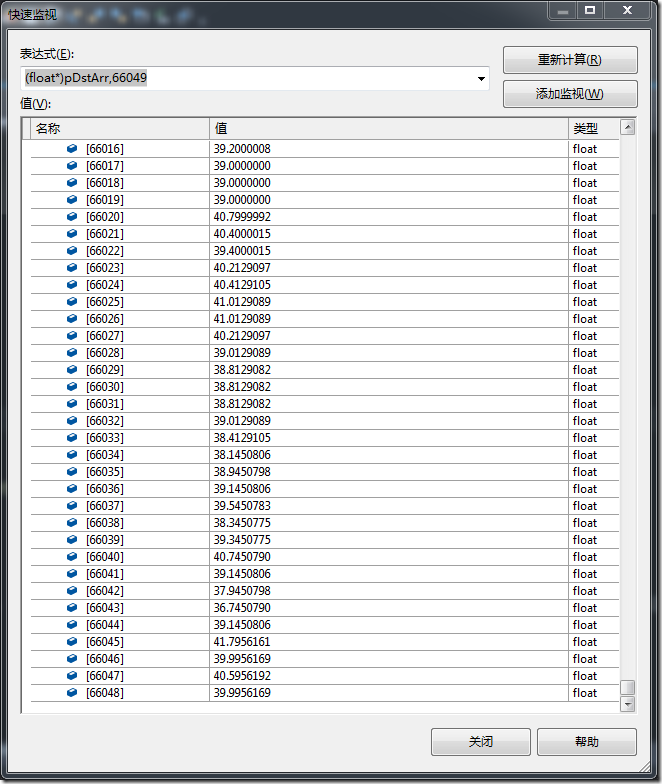Select row name [66029]
Viewport: 662px width, 784px height.
pyautogui.click(x=104, y=370)
